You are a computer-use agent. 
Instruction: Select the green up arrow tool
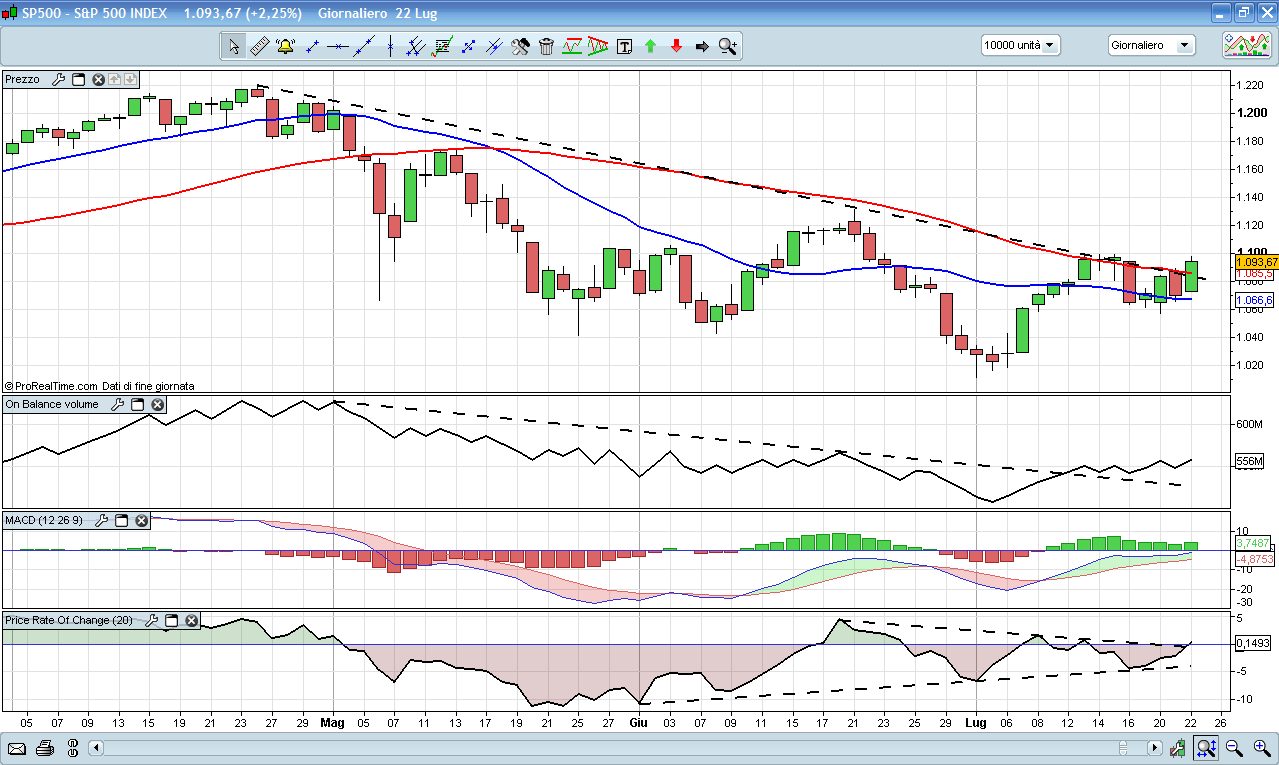[650, 46]
